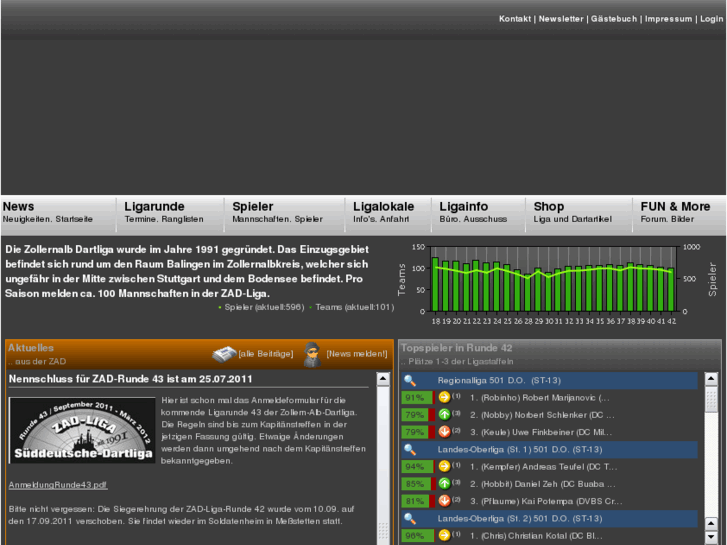Click the chart bar for round 18

435,284
